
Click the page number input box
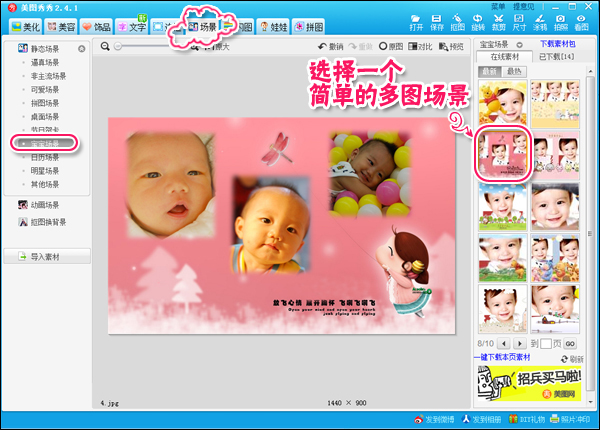coord(546,344)
